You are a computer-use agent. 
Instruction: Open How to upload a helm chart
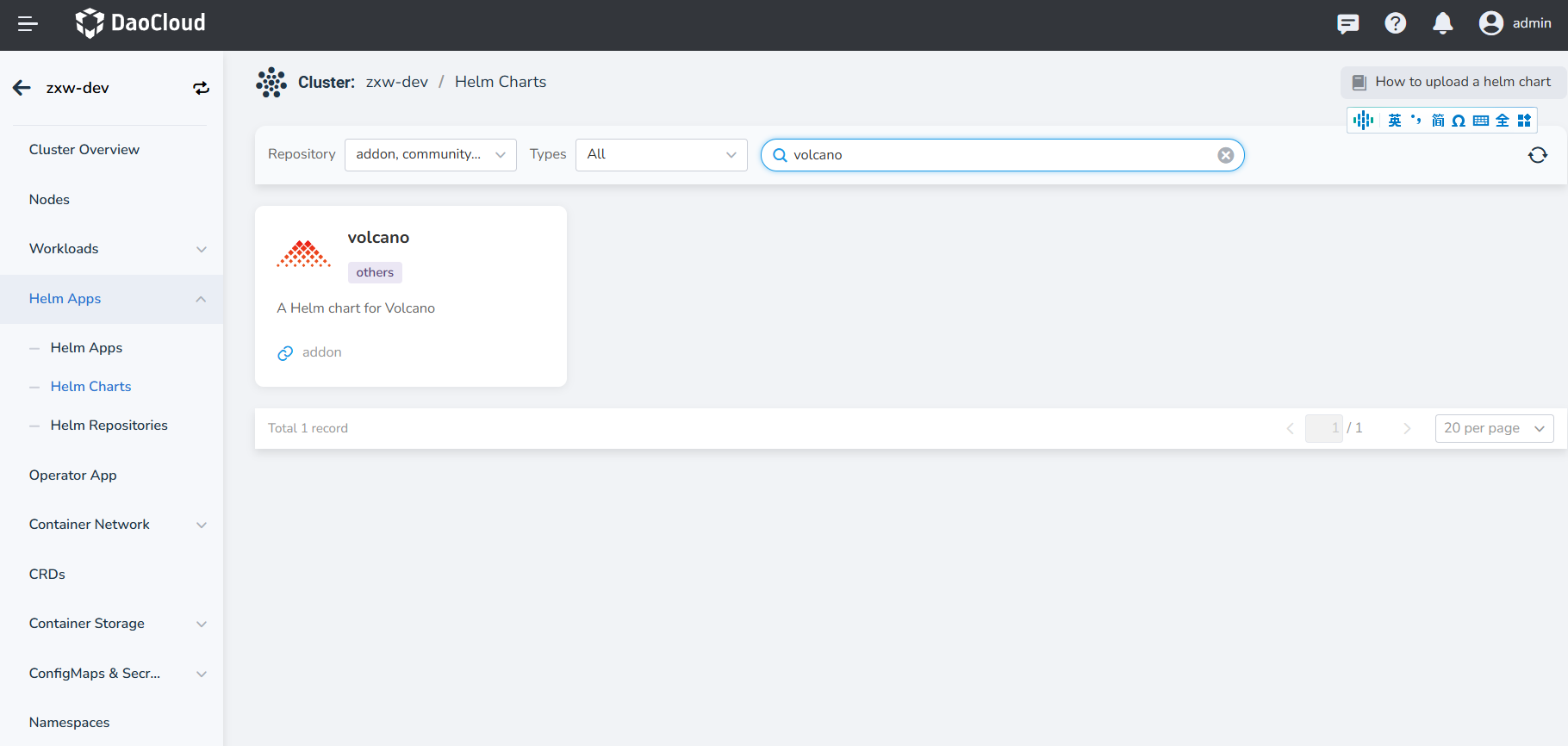(1453, 82)
